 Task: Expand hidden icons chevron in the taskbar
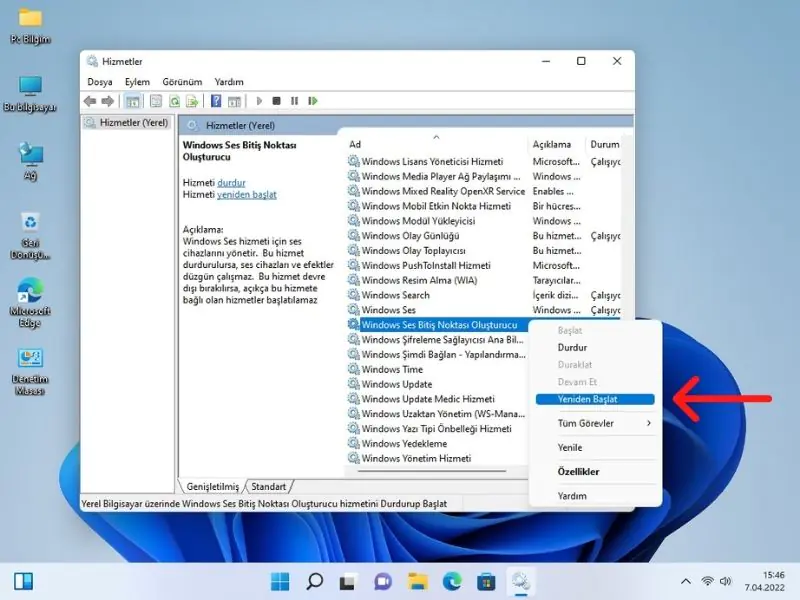coord(684,580)
